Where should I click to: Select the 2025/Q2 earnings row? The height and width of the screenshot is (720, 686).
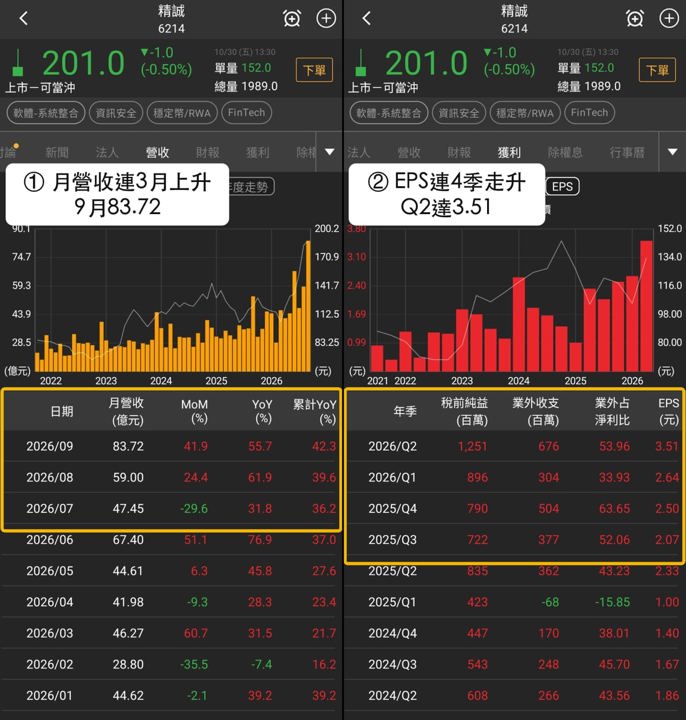pyautogui.click(x=514, y=571)
